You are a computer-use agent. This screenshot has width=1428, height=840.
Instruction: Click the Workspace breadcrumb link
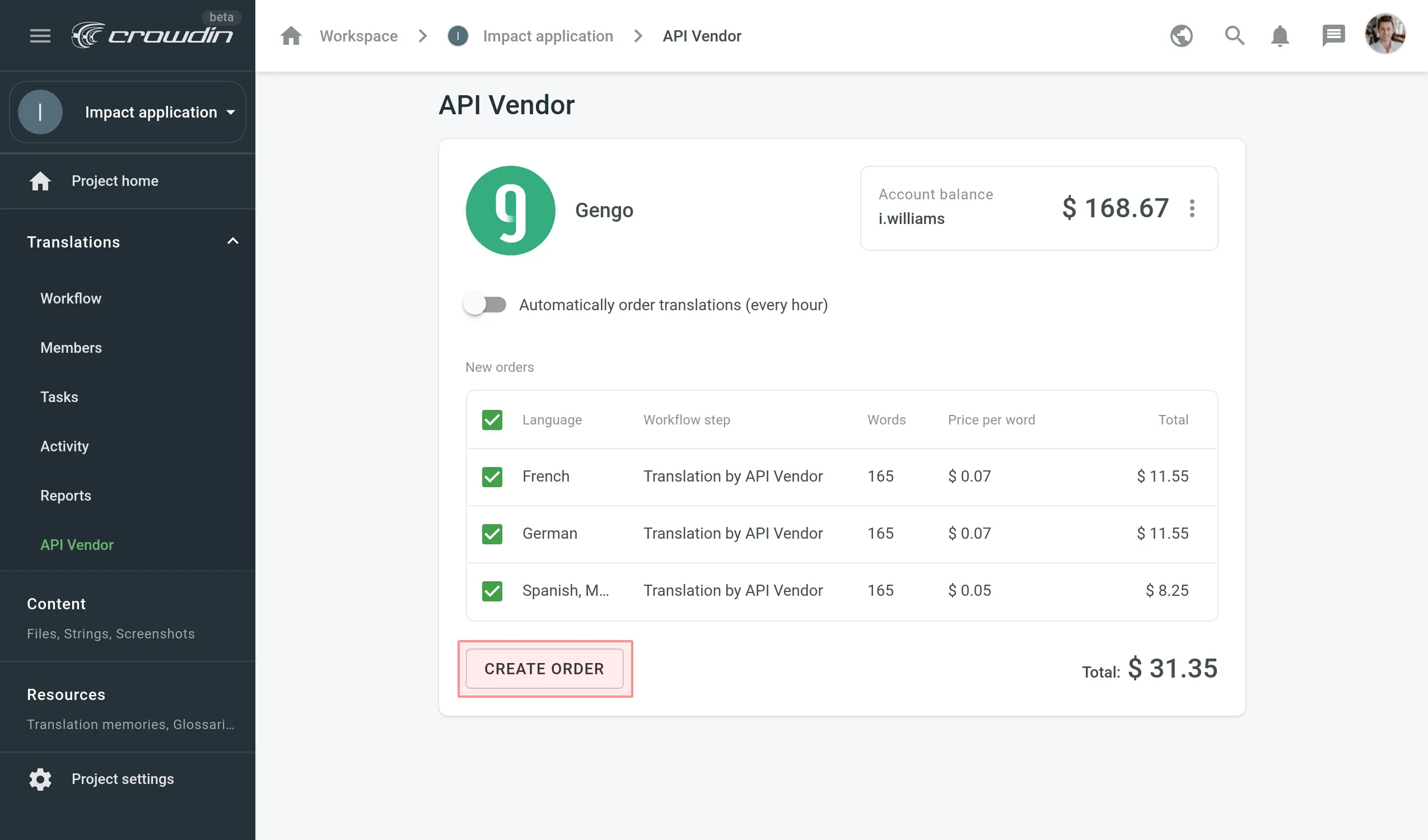tap(359, 36)
